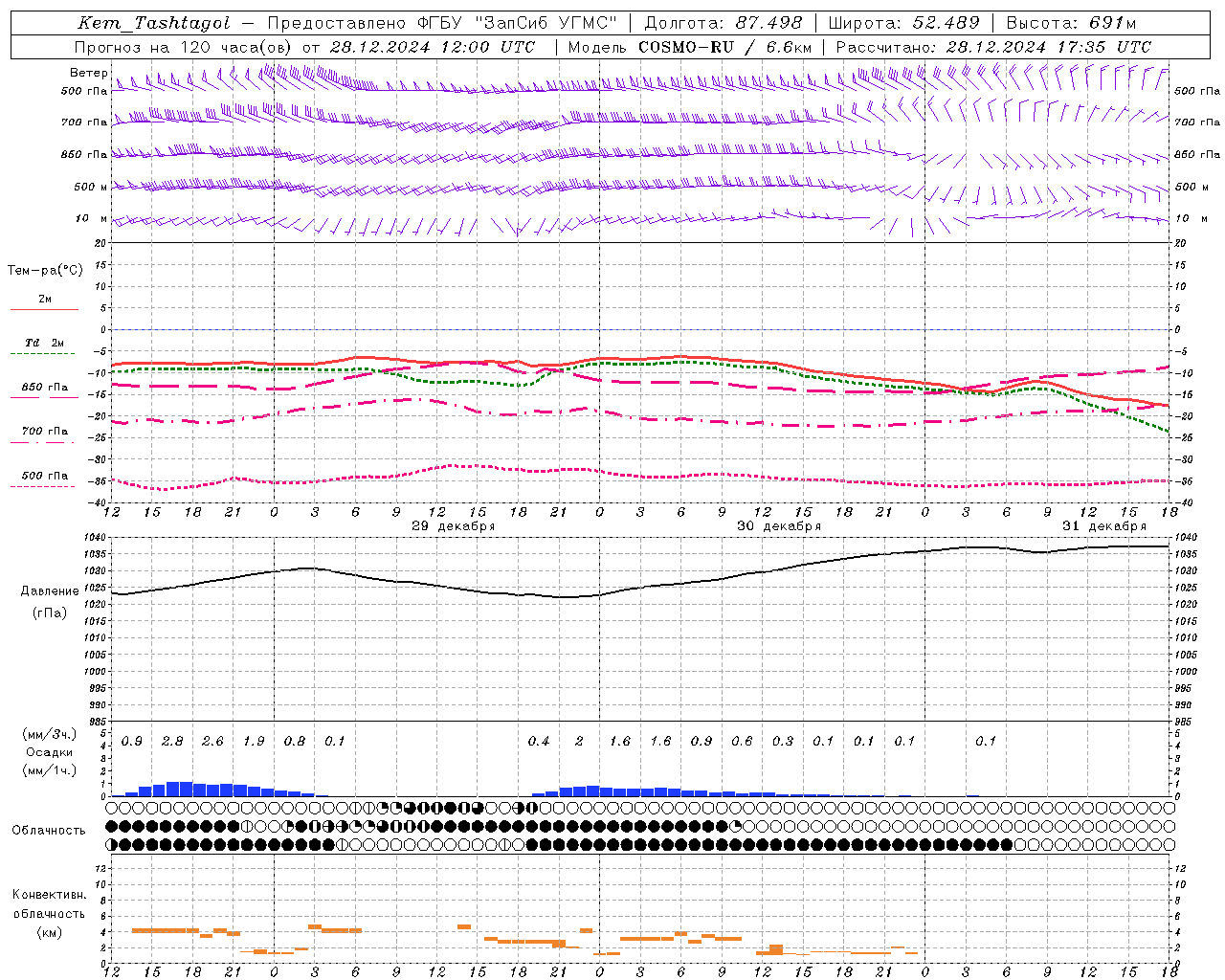The width and height of the screenshot is (1225, 980).
Task: Click the (гПа) unit under Давление
Action: tap(50, 613)
